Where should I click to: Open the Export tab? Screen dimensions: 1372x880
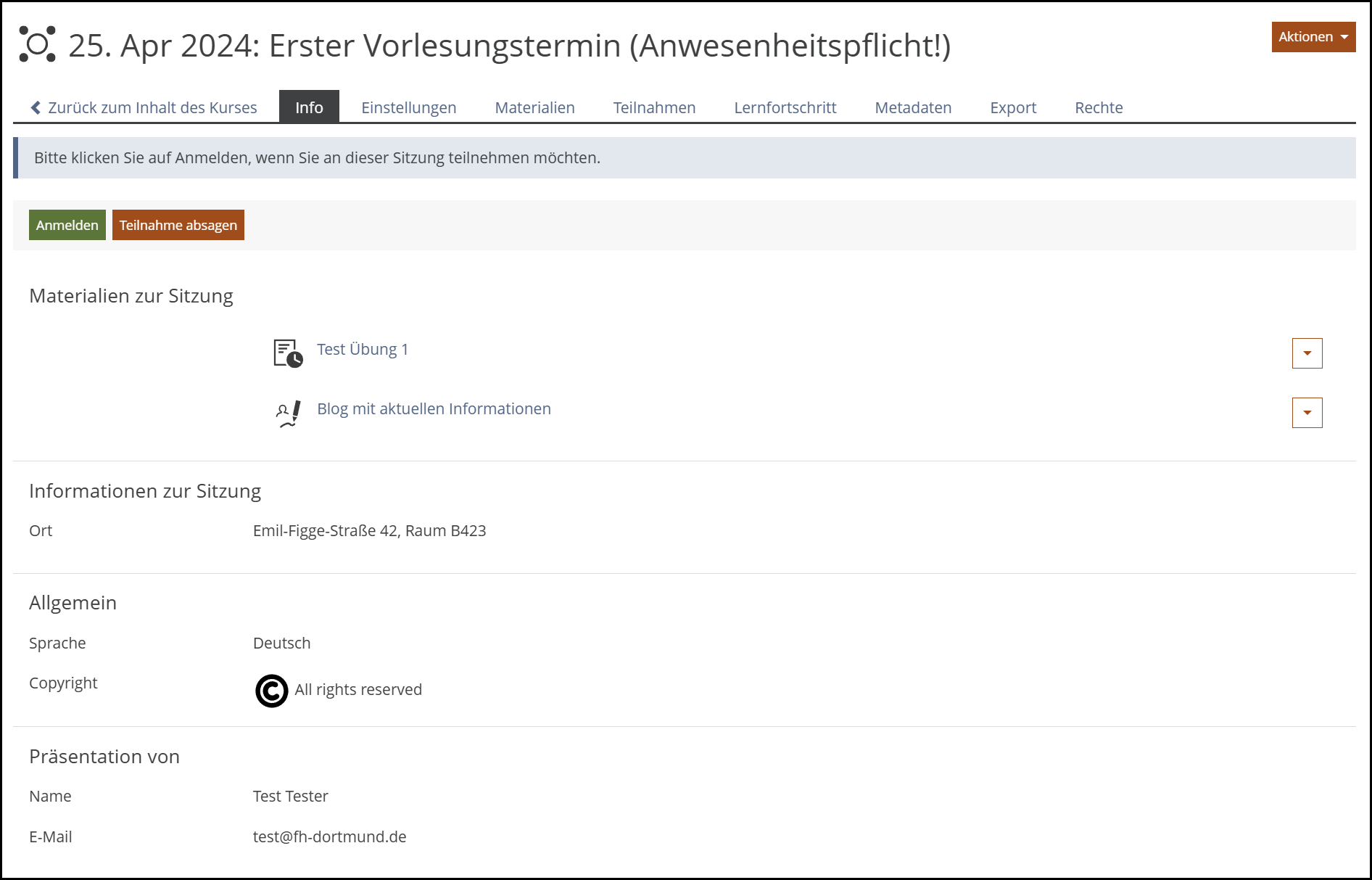click(x=1013, y=107)
